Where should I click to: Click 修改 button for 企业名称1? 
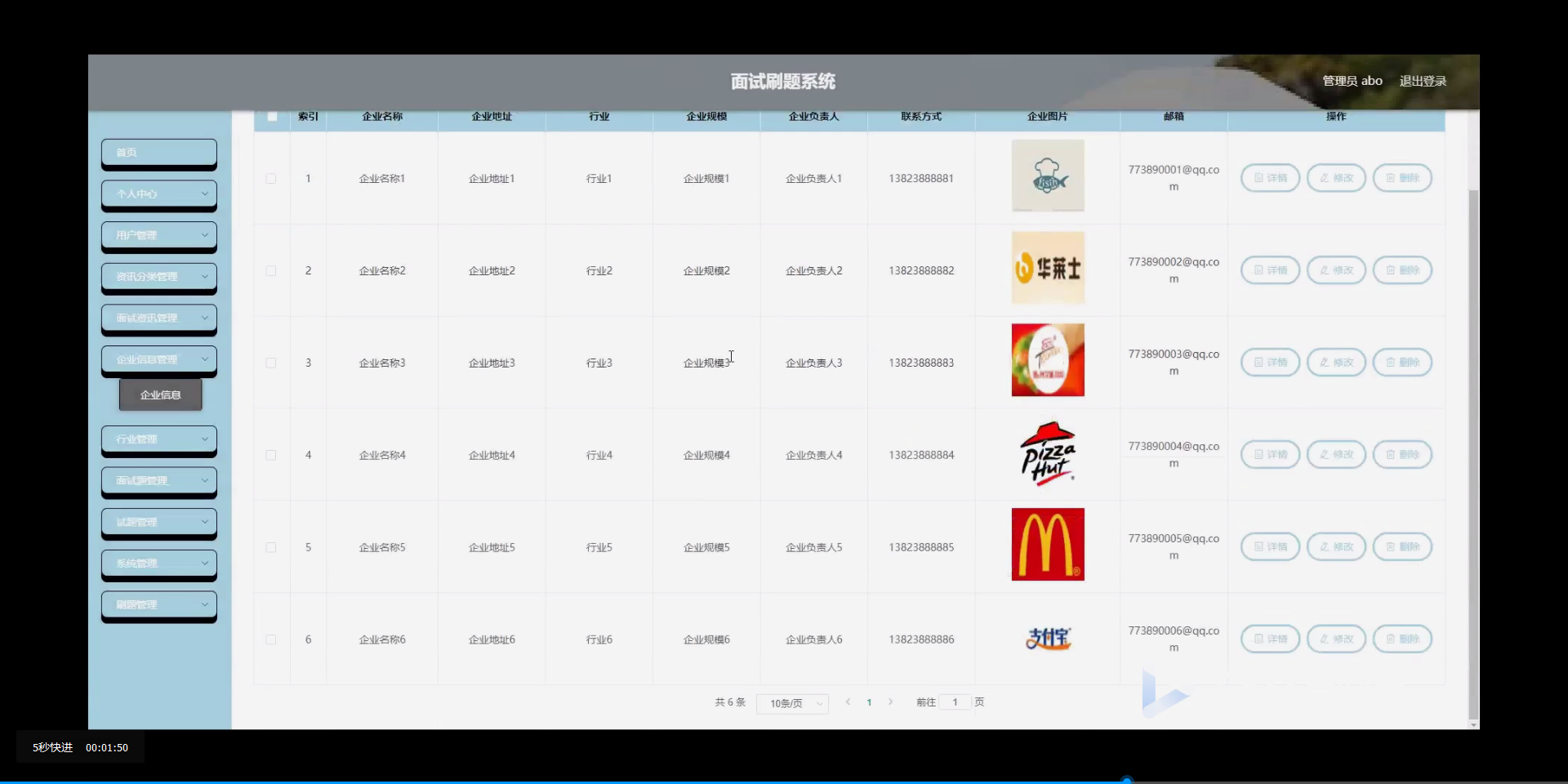(1336, 178)
